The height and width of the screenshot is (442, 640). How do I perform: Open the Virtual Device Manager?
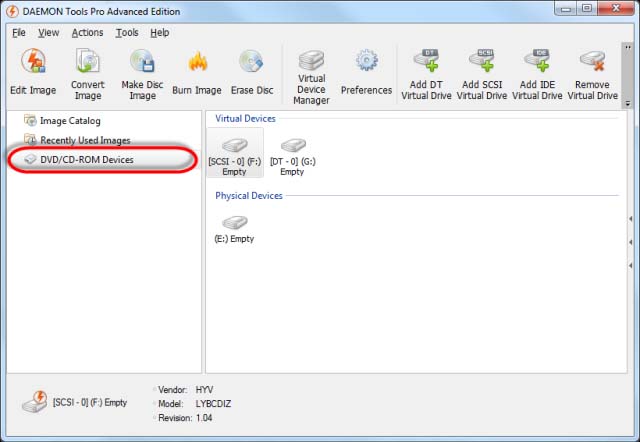[311, 77]
